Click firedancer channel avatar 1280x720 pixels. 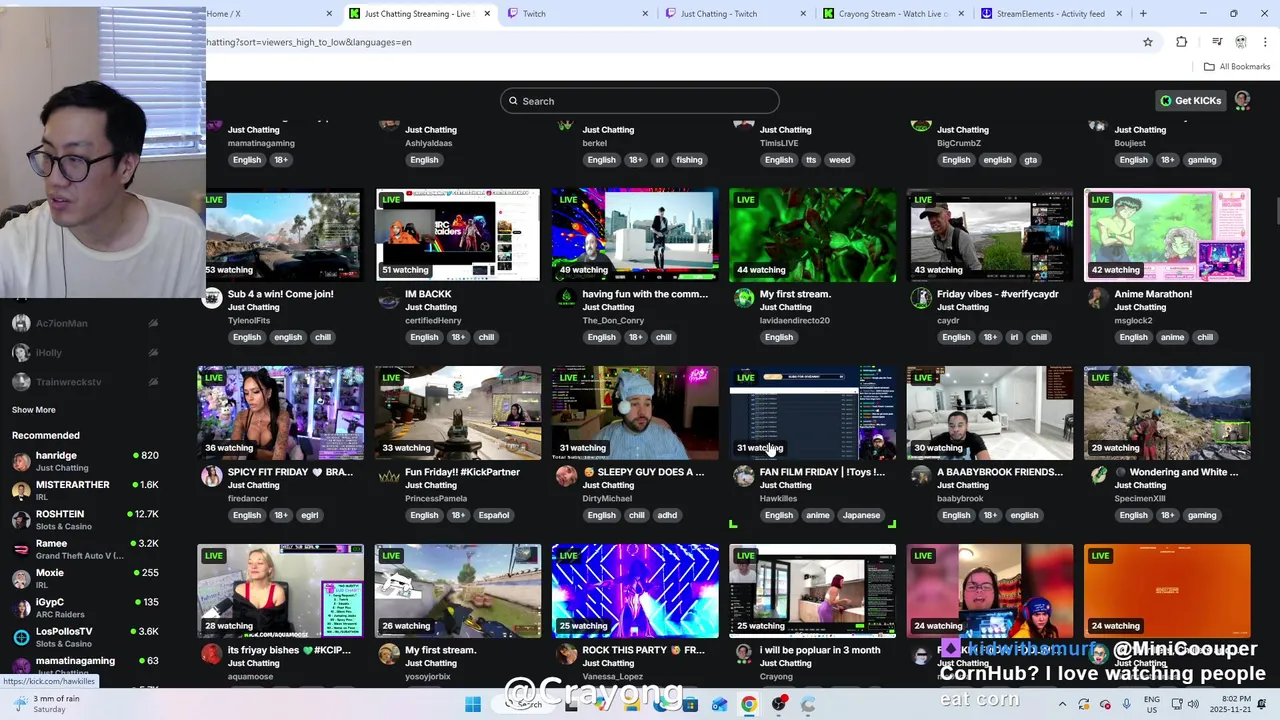click(212, 476)
